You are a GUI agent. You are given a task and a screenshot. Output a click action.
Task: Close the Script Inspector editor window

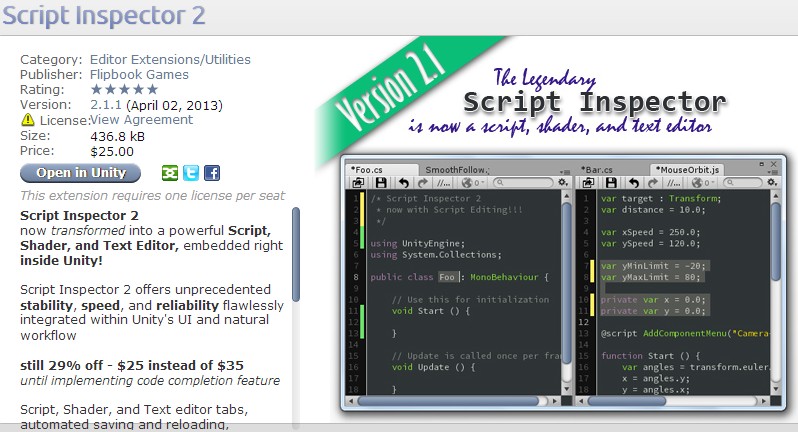774,164
